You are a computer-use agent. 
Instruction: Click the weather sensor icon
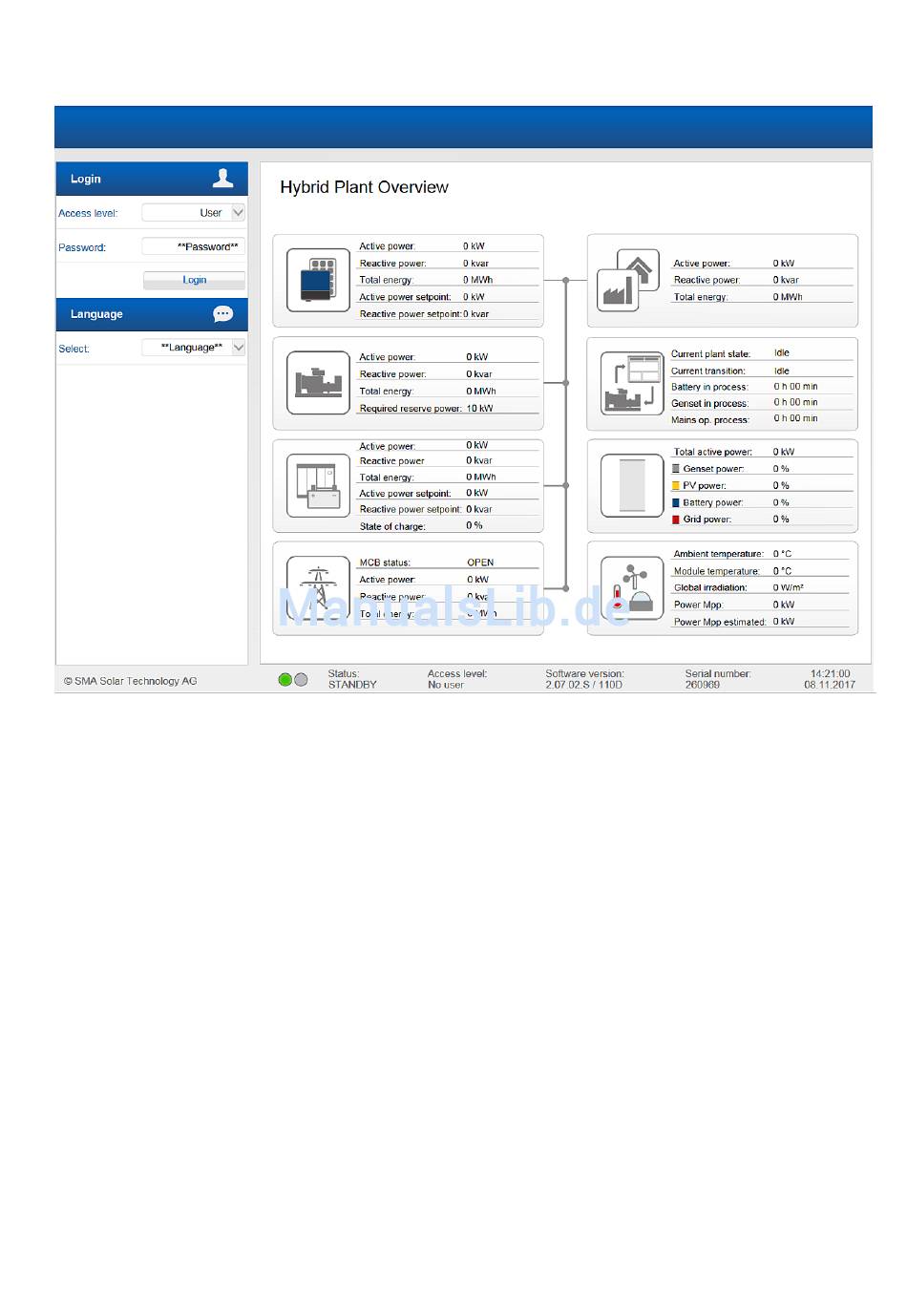(632, 588)
